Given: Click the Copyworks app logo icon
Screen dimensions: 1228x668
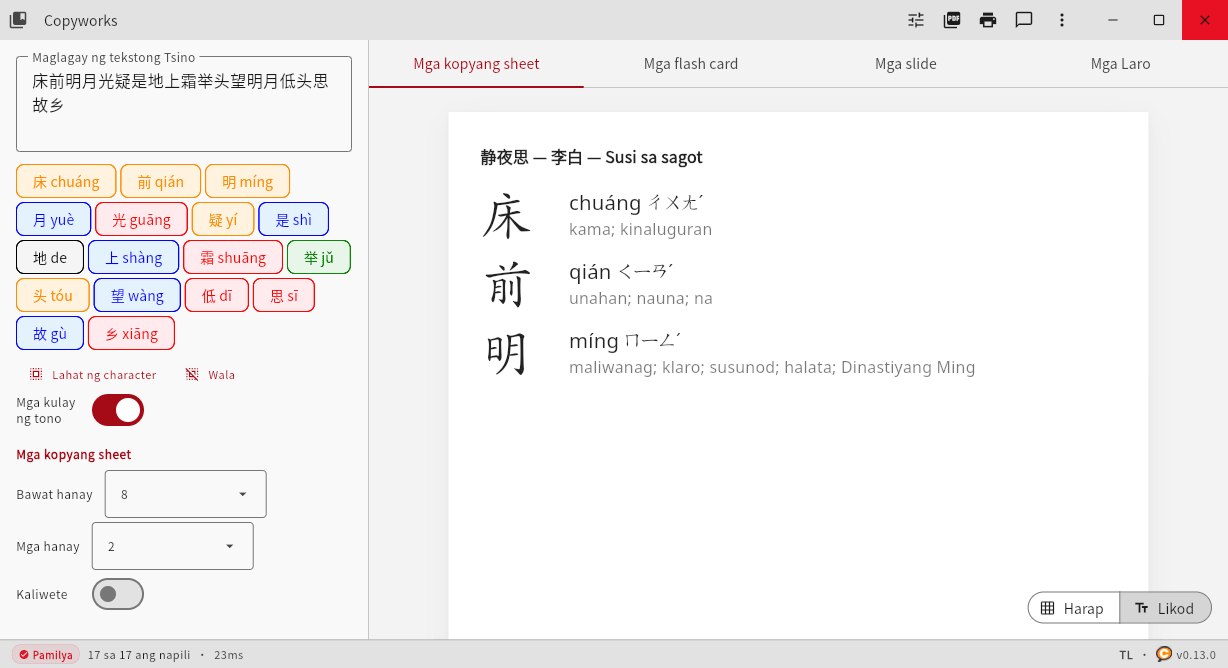Looking at the screenshot, I should coord(18,20).
